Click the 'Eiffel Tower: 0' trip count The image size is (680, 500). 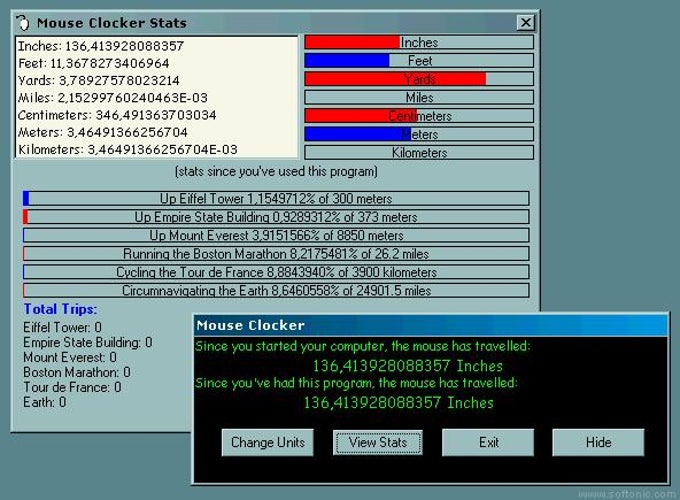[x=62, y=327]
